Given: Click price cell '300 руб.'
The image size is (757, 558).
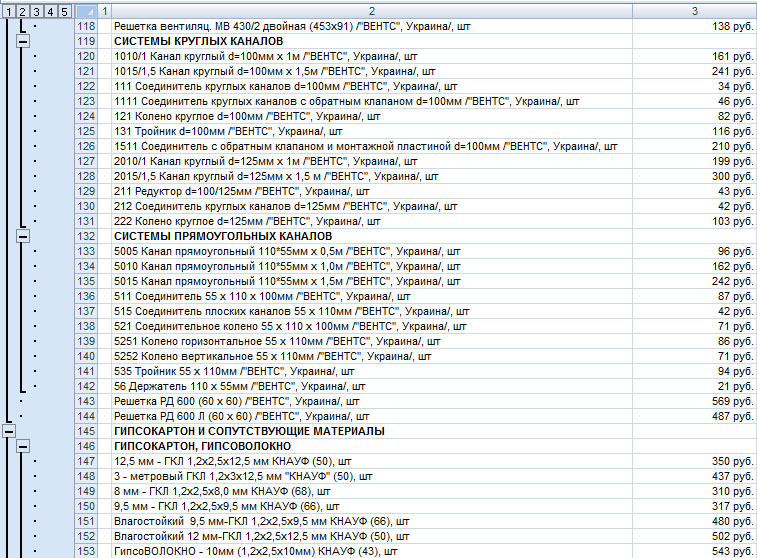Looking at the screenshot, I should tap(695, 176).
